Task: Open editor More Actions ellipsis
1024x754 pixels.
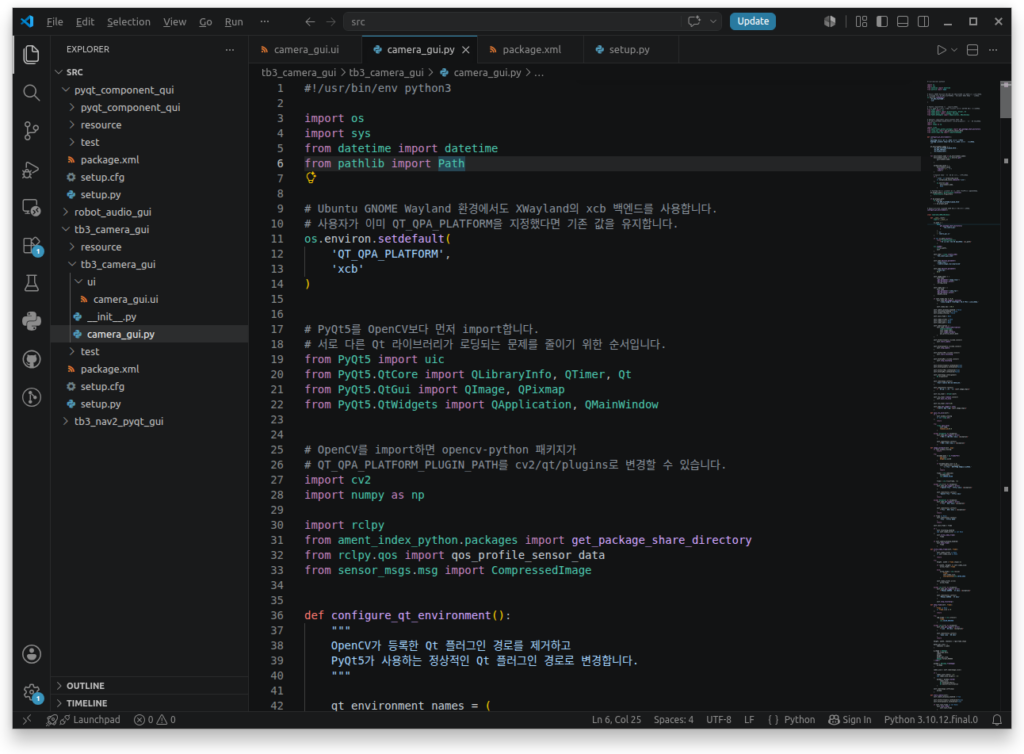Action: [993, 50]
